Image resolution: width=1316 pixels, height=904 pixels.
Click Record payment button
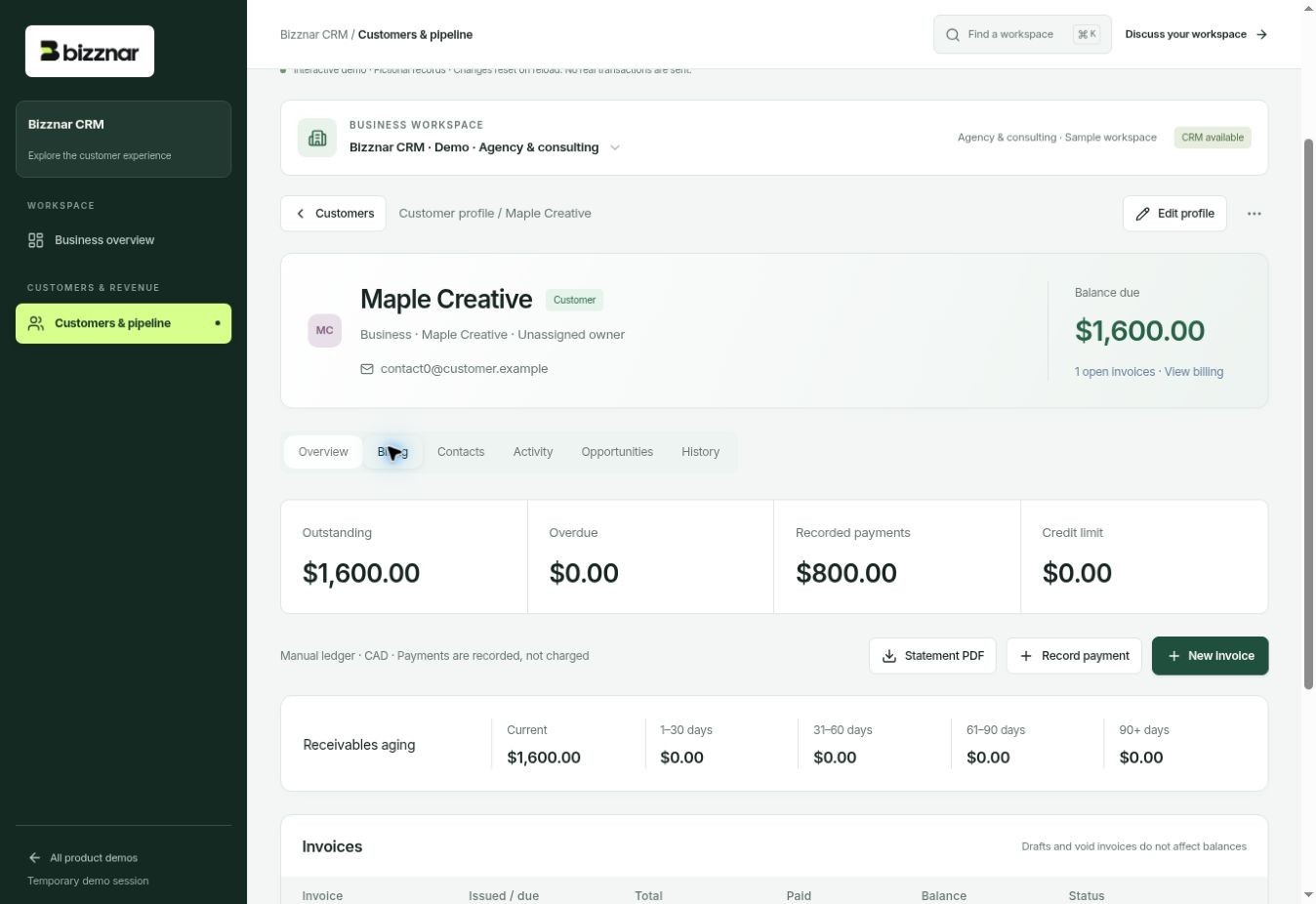pyautogui.click(x=1074, y=656)
